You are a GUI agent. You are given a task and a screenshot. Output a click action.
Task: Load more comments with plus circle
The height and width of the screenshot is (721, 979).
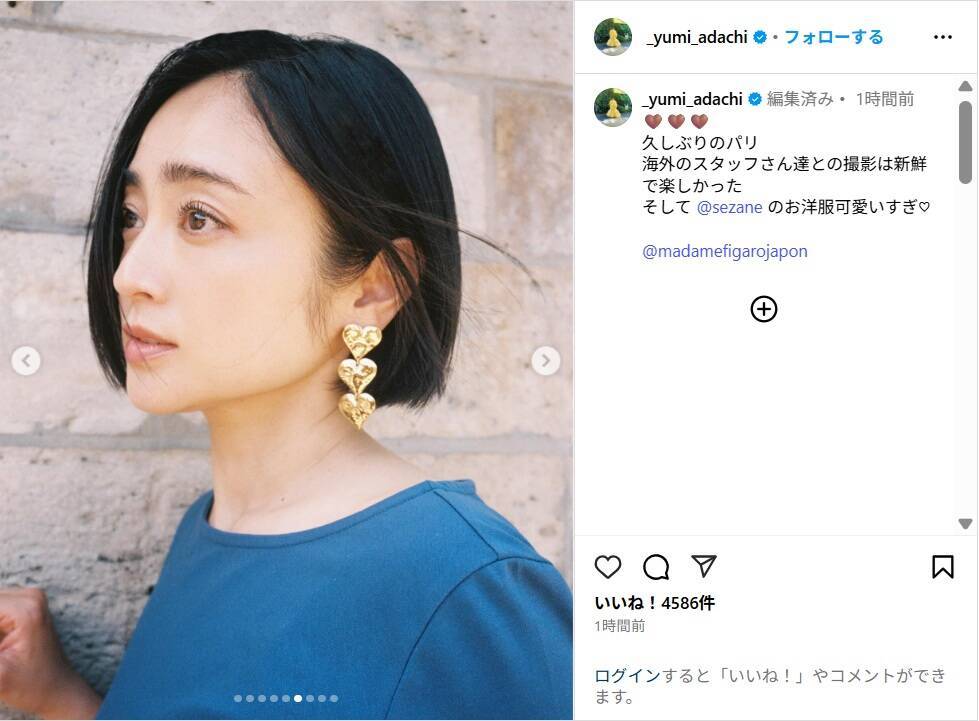764,309
